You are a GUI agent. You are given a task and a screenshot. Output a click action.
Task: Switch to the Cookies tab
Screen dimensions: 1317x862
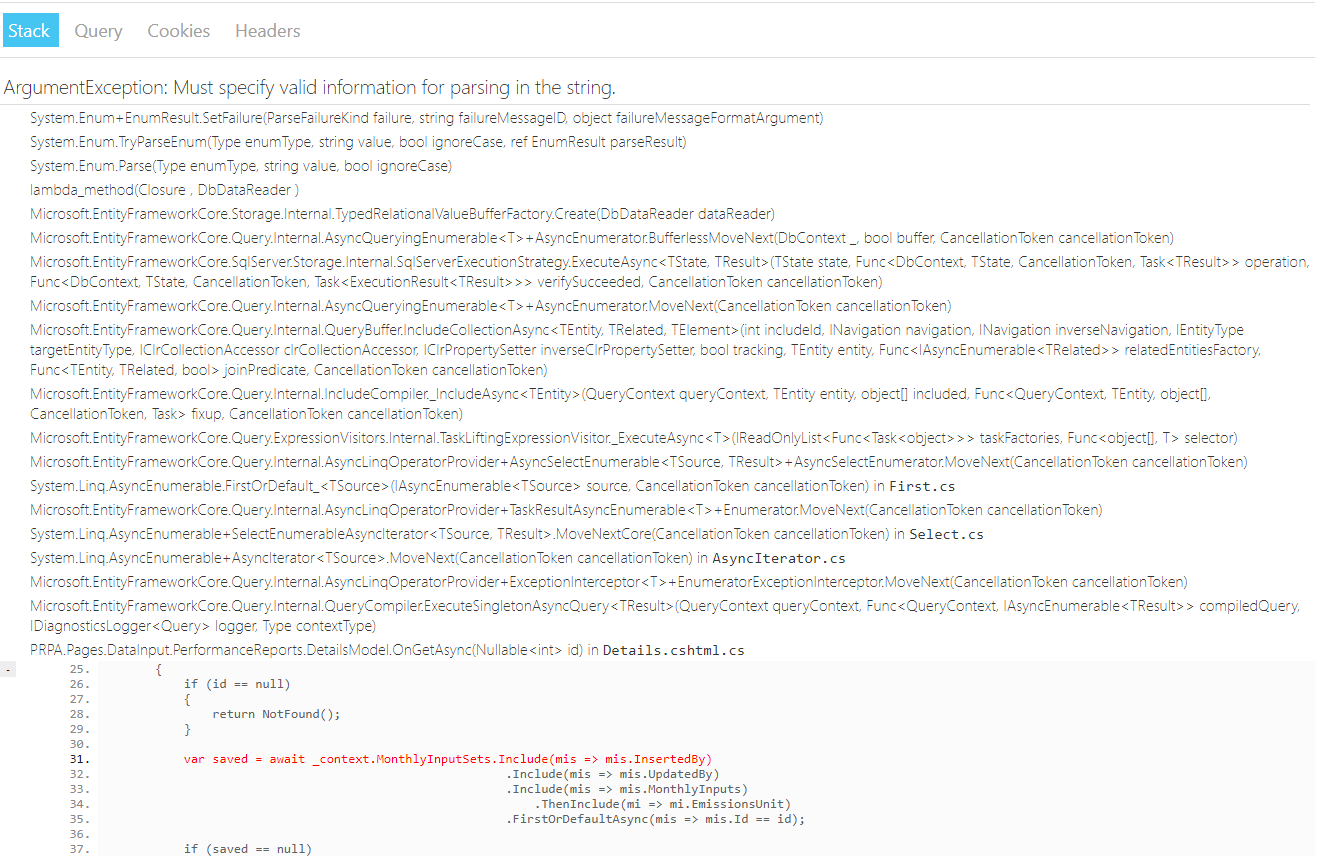178,30
